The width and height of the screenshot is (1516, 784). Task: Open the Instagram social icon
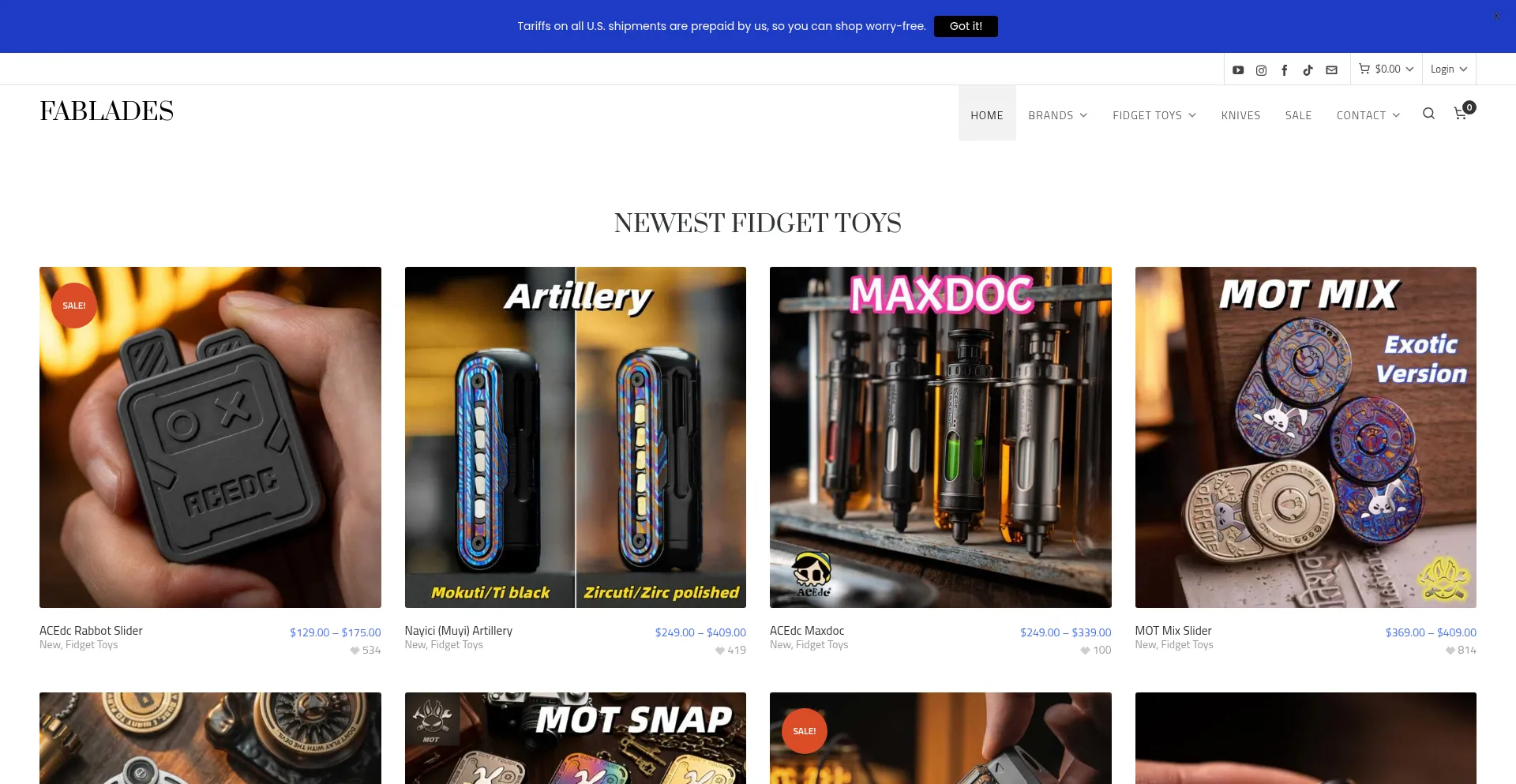(x=1262, y=70)
